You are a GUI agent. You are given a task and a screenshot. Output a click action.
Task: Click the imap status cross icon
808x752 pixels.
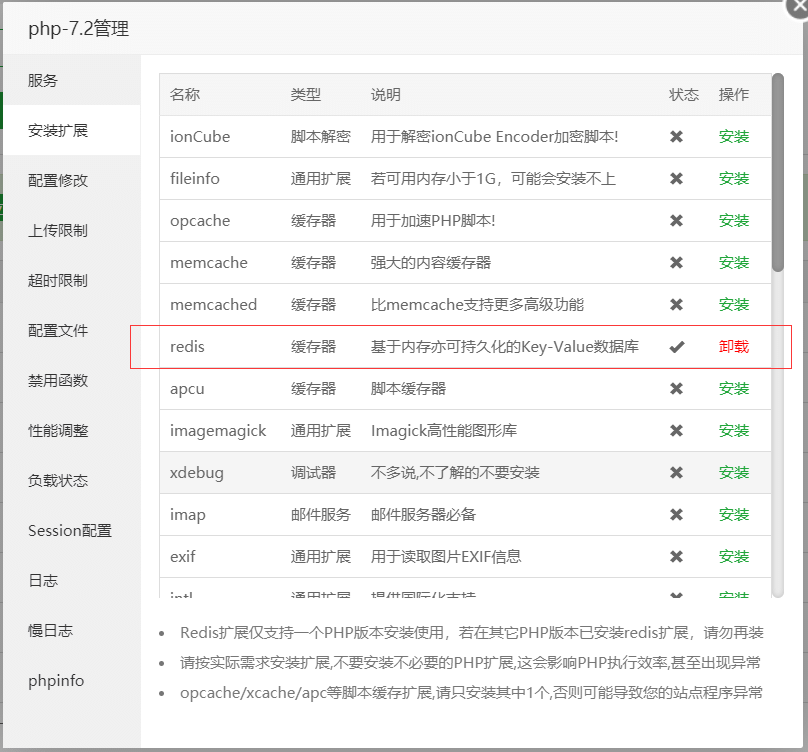(x=676, y=514)
